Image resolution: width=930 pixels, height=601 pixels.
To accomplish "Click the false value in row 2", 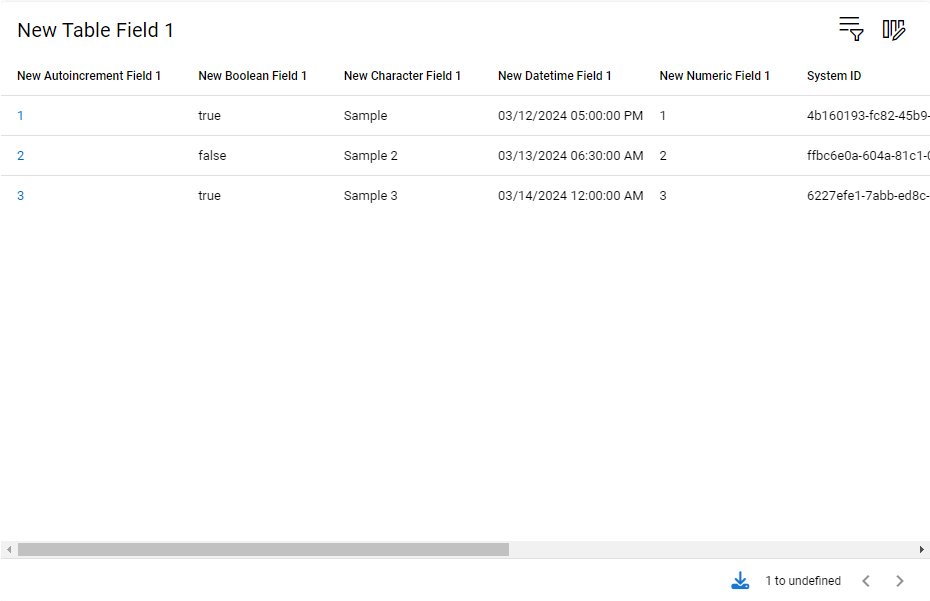I will tap(210, 156).
